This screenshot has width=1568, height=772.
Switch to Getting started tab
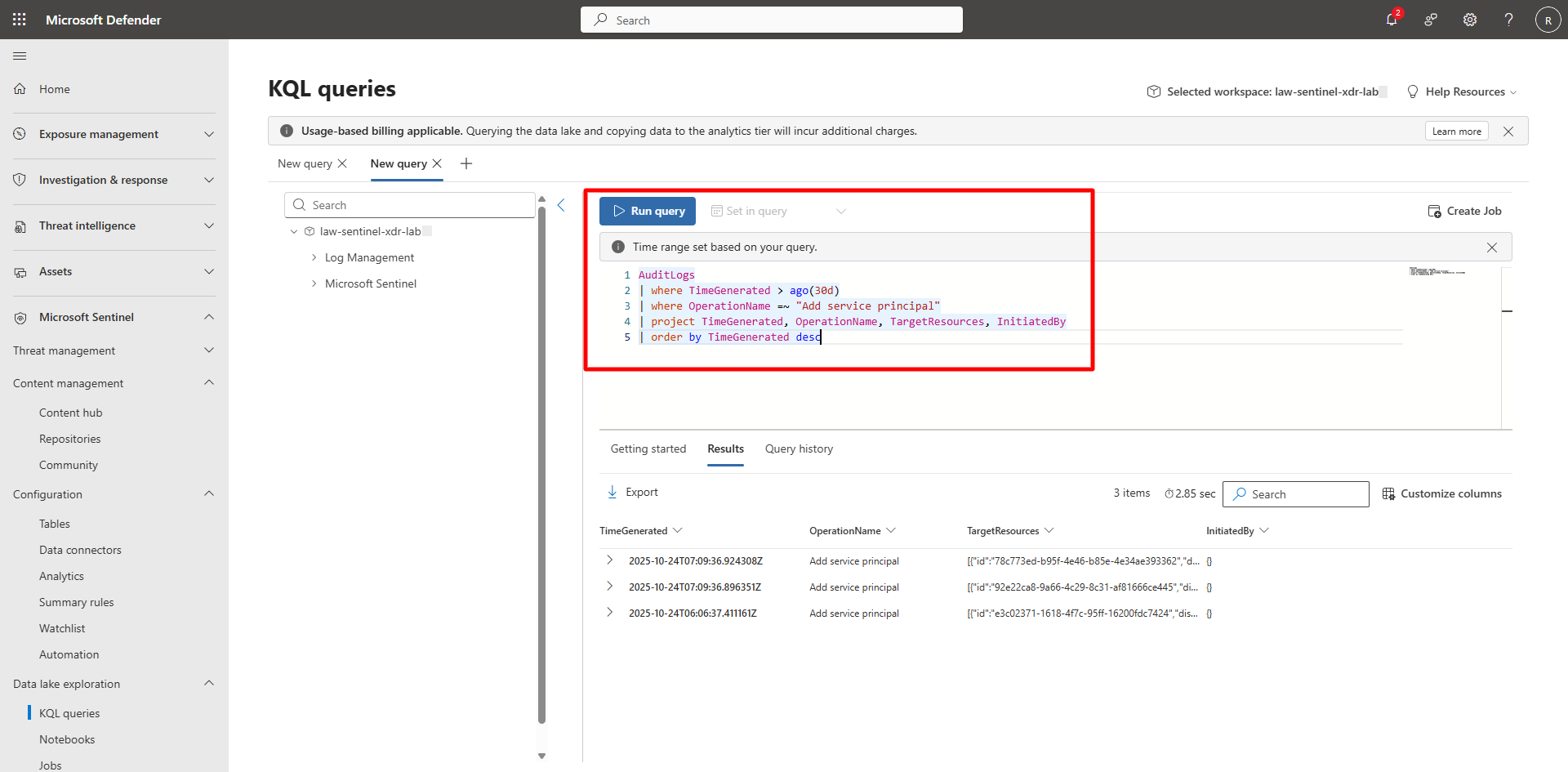click(648, 448)
